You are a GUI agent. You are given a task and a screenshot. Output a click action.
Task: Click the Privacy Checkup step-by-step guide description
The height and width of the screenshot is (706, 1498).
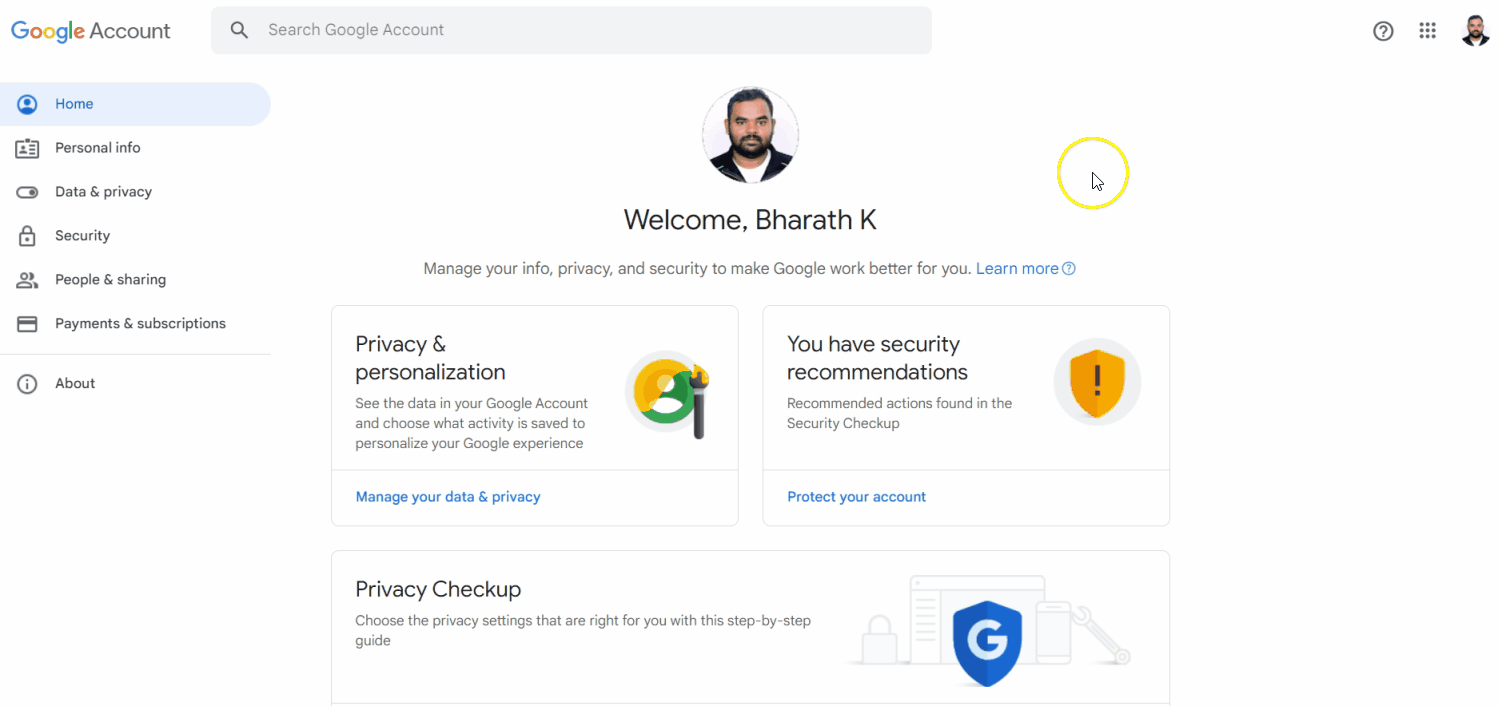pyautogui.click(x=583, y=630)
